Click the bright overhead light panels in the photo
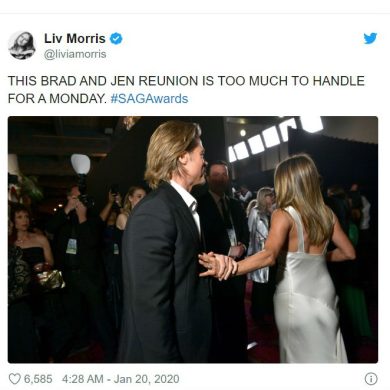390x390 pixels. [x=273, y=138]
